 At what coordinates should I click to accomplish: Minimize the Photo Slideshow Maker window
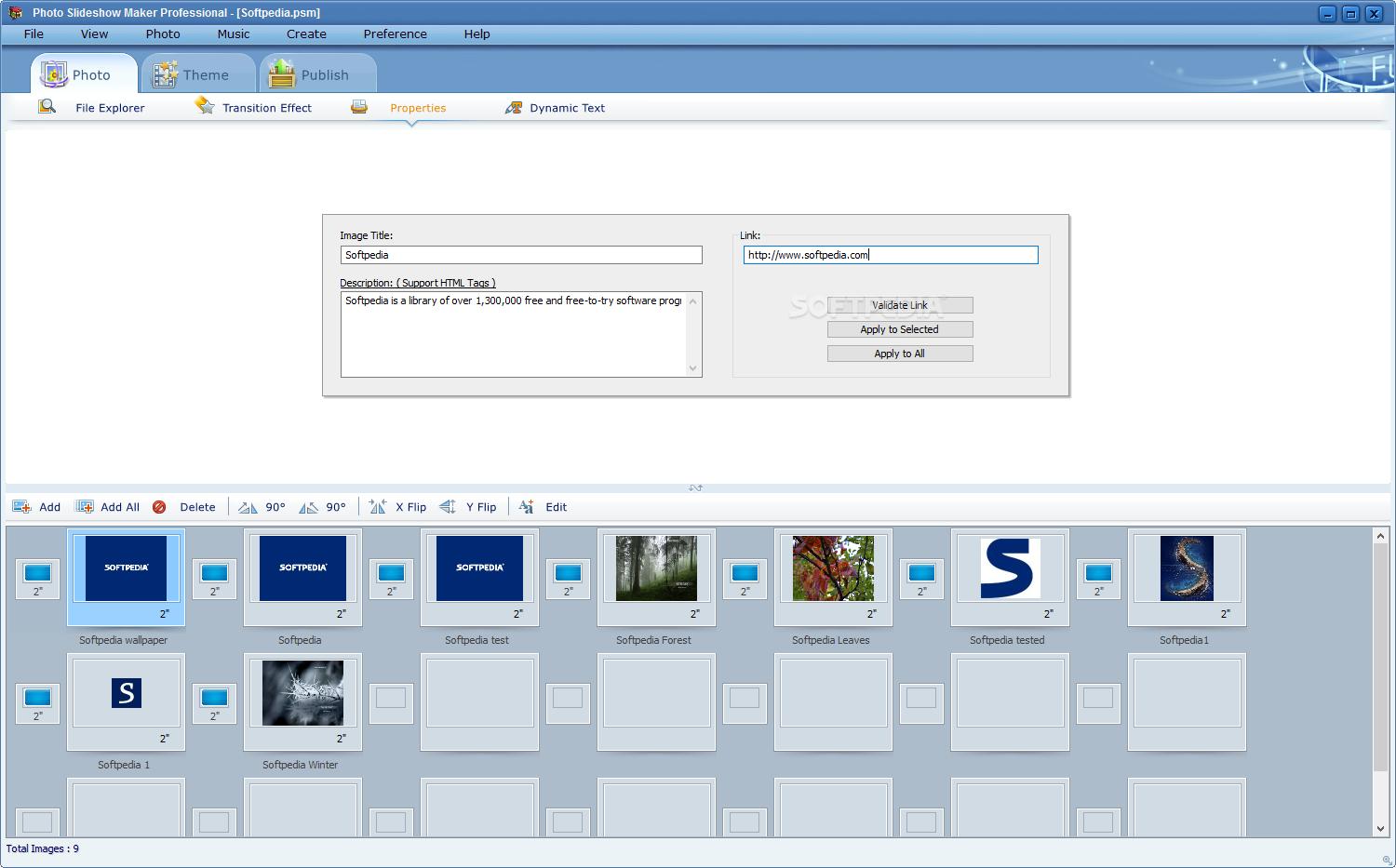(x=1327, y=13)
